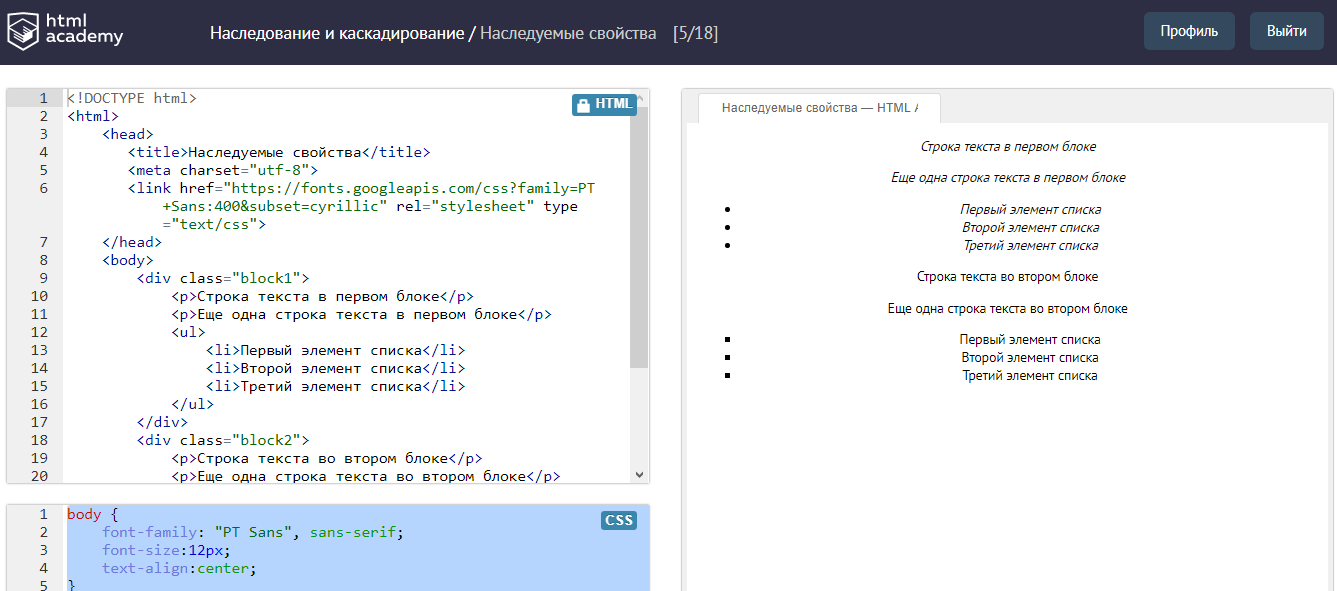Click the HTML Academy logo

(65, 31)
